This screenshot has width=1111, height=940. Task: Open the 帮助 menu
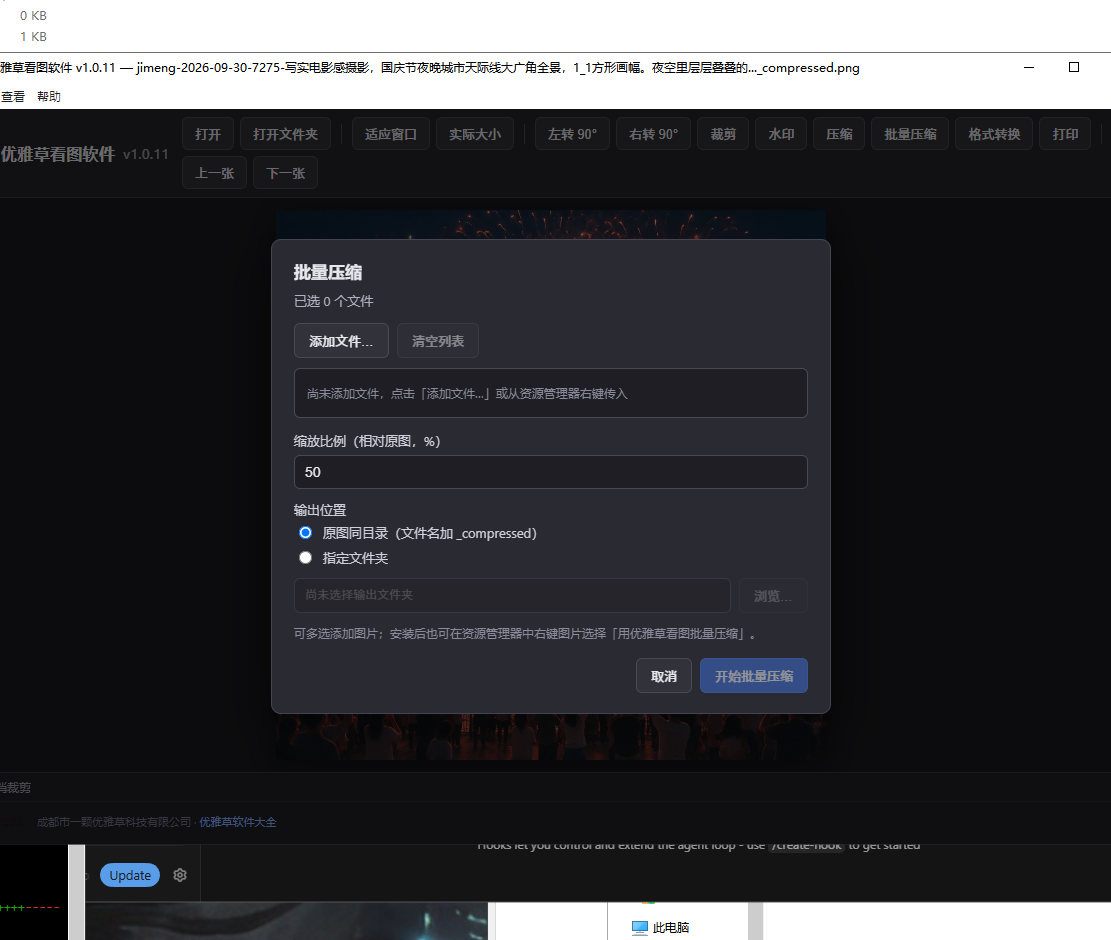[x=49, y=96]
